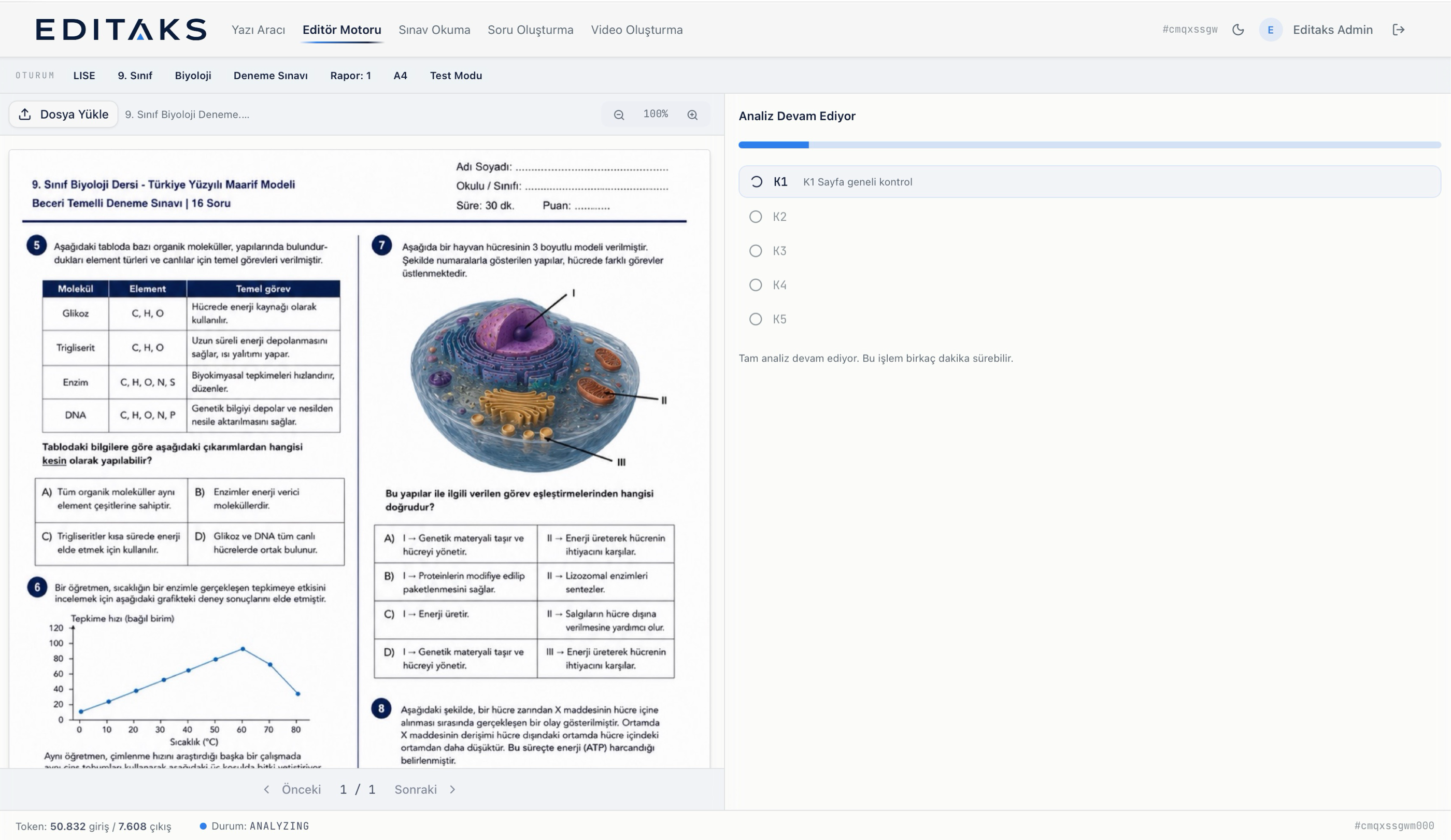Click the Test Modu session label

tap(456, 76)
